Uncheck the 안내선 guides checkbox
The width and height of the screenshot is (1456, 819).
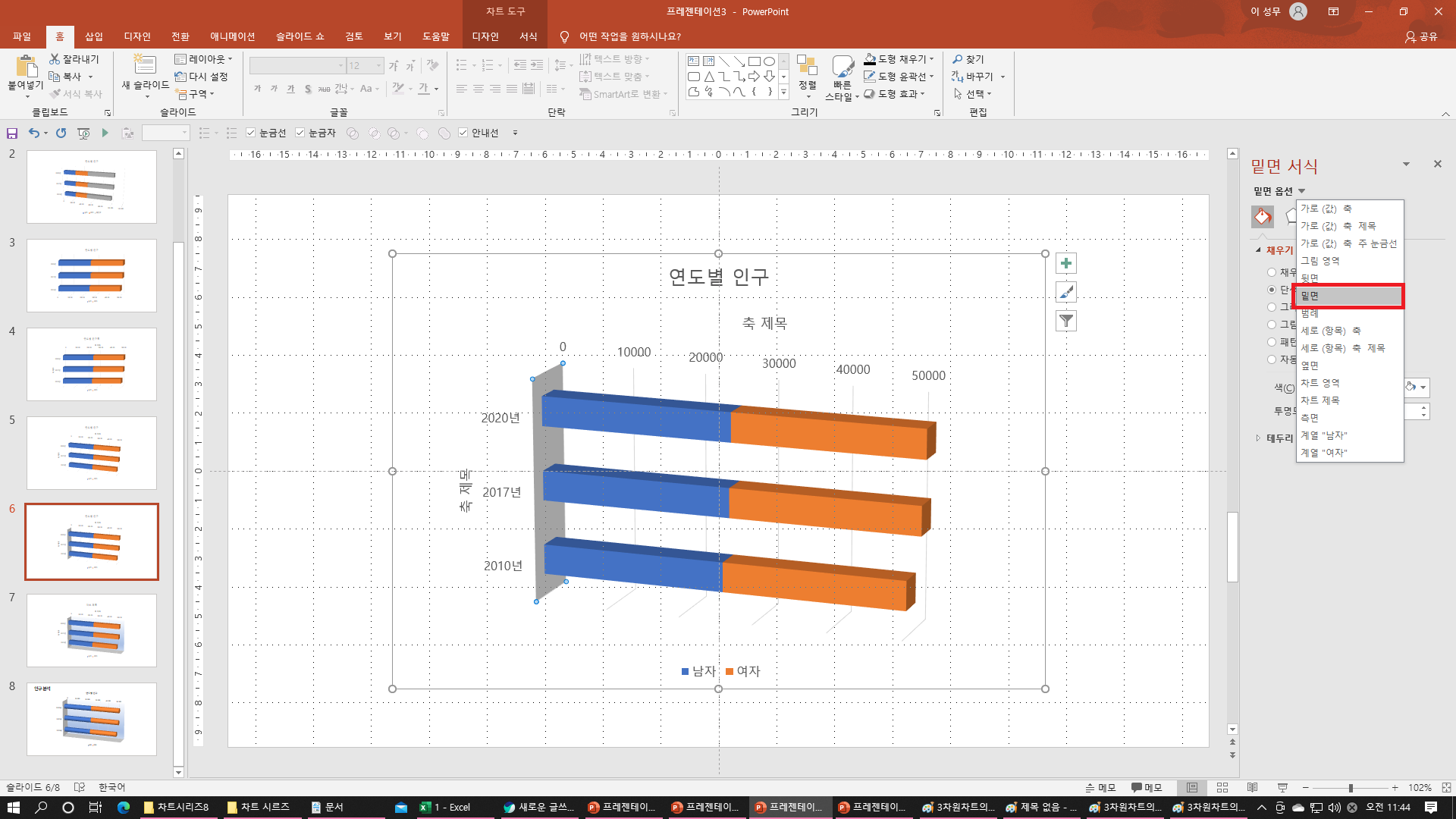coord(463,133)
